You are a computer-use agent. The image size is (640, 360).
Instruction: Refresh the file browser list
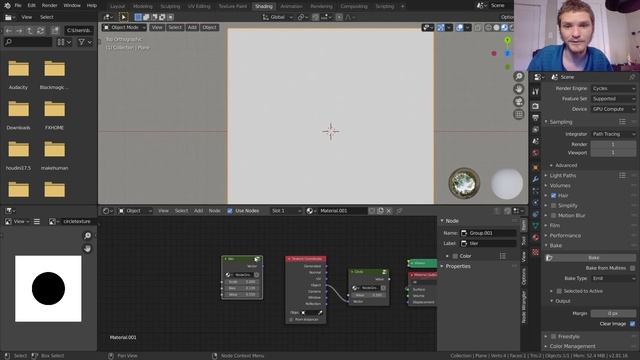(40, 31)
